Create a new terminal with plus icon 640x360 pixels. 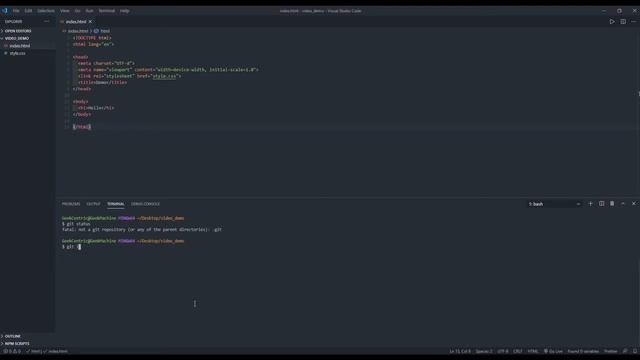(x=590, y=204)
